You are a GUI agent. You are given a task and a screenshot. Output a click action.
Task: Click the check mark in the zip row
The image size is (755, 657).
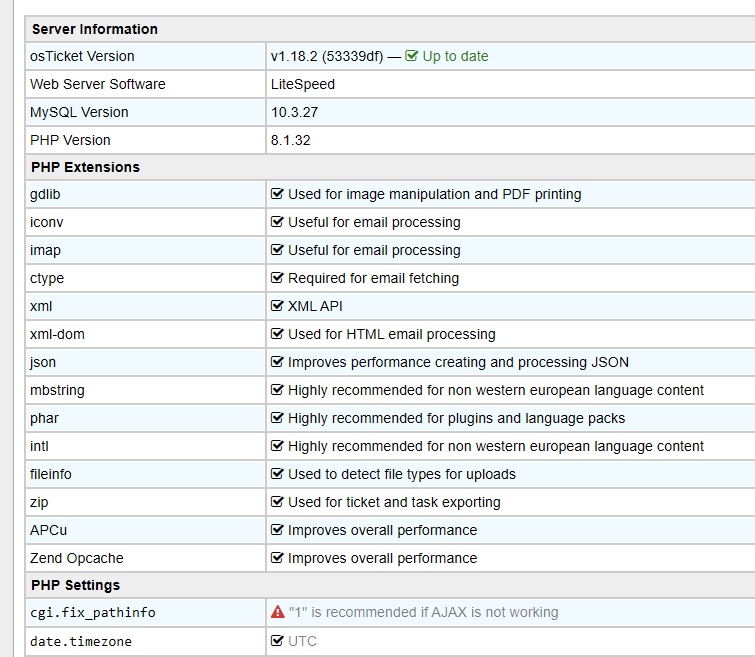click(278, 502)
